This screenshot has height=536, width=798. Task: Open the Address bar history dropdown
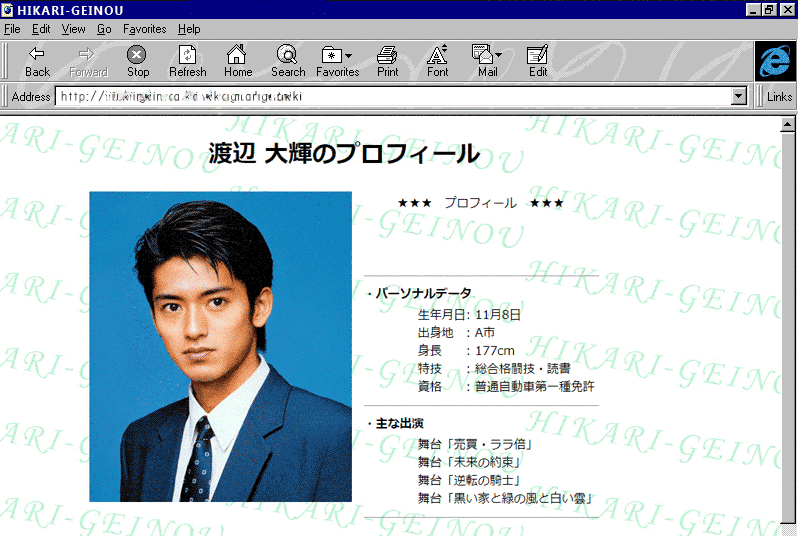click(x=740, y=97)
